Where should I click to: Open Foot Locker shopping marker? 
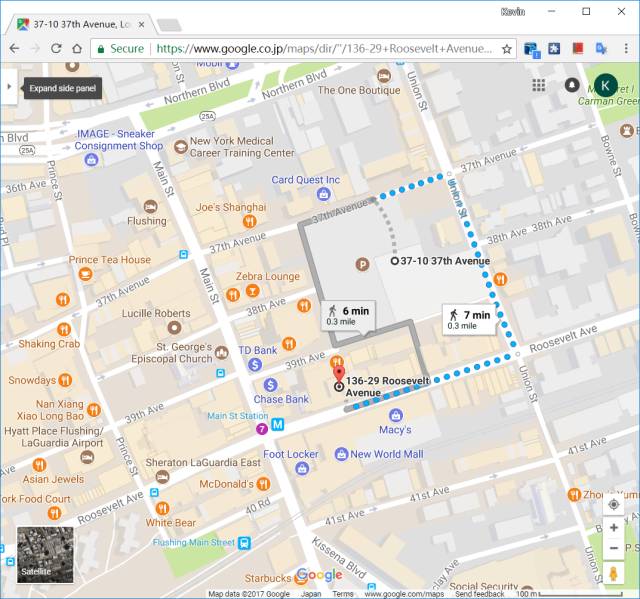302,468
